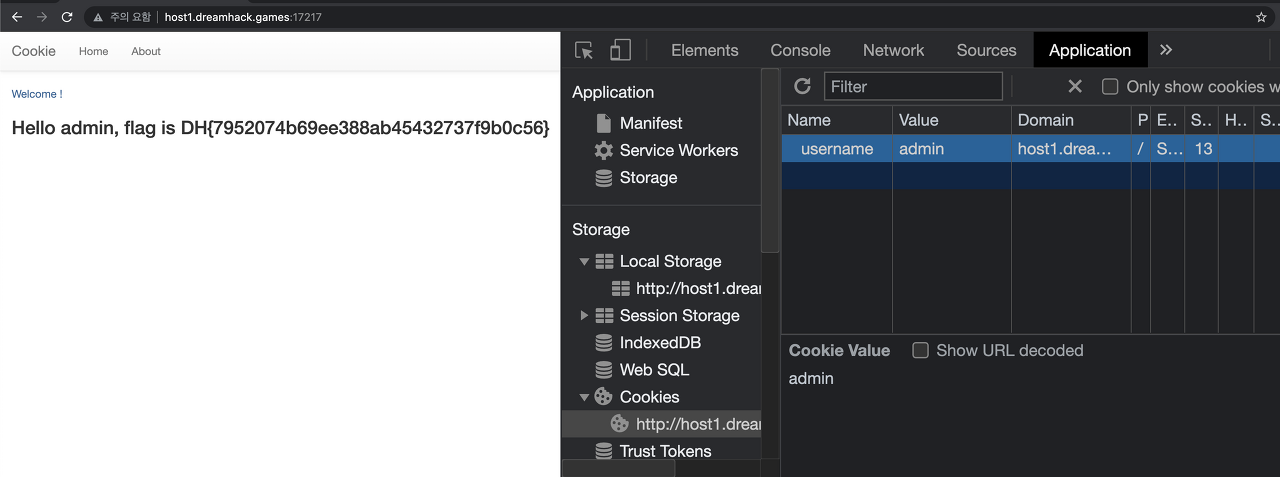Open the Manifest item
The height and width of the screenshot is (477, 1280).
tap(650, 123)
